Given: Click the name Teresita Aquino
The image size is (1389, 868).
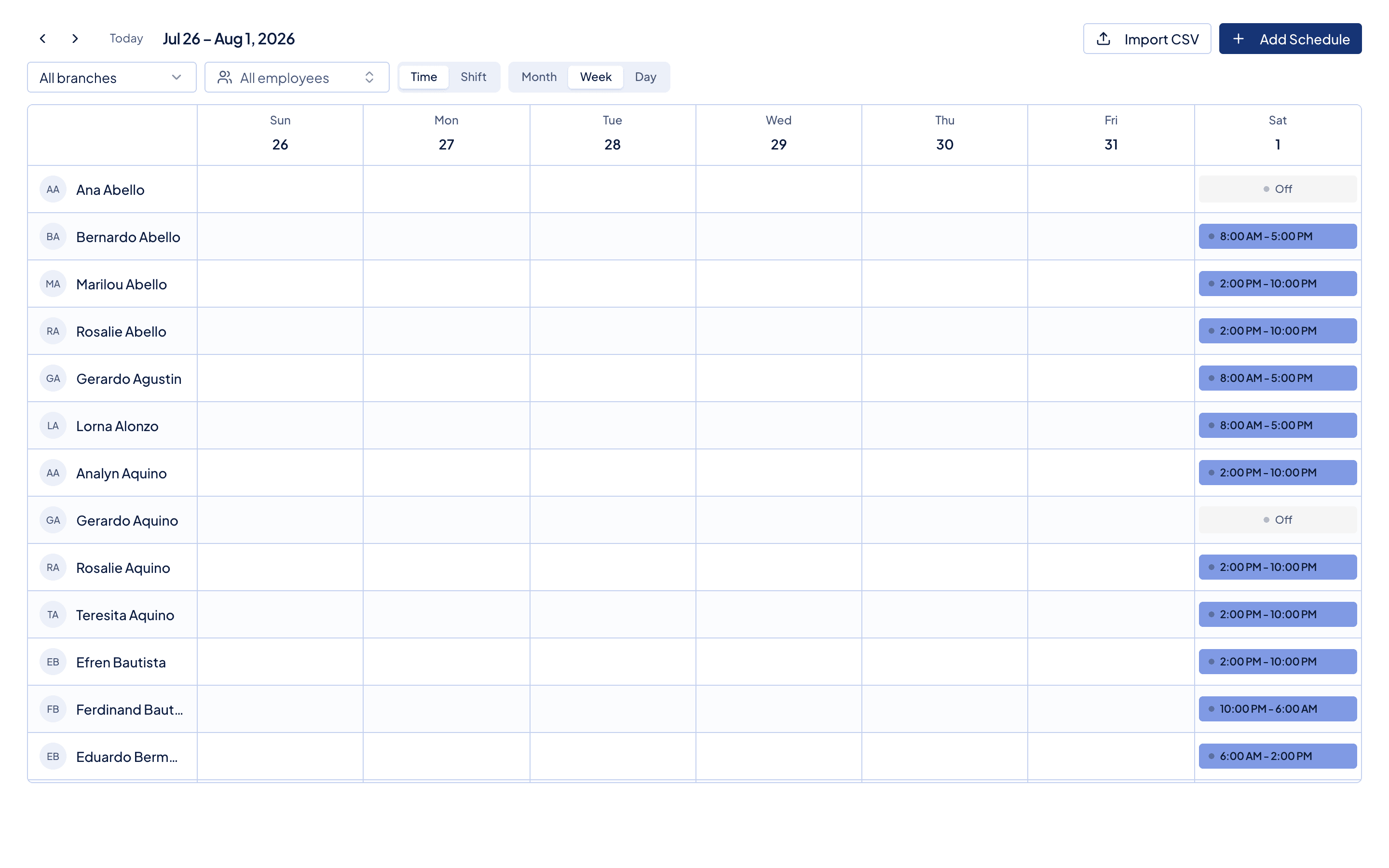Looking at the screenshot, I should pos(125,615).
